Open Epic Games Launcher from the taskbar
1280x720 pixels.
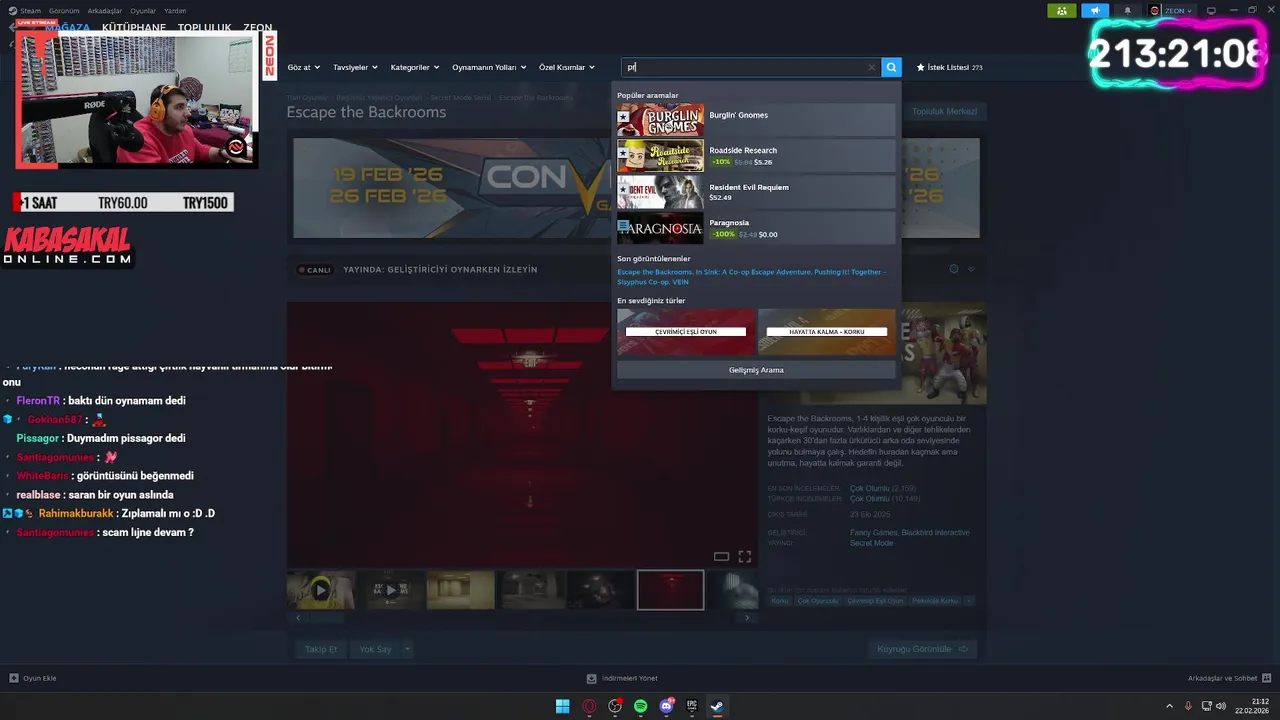(x=692, y=706)
